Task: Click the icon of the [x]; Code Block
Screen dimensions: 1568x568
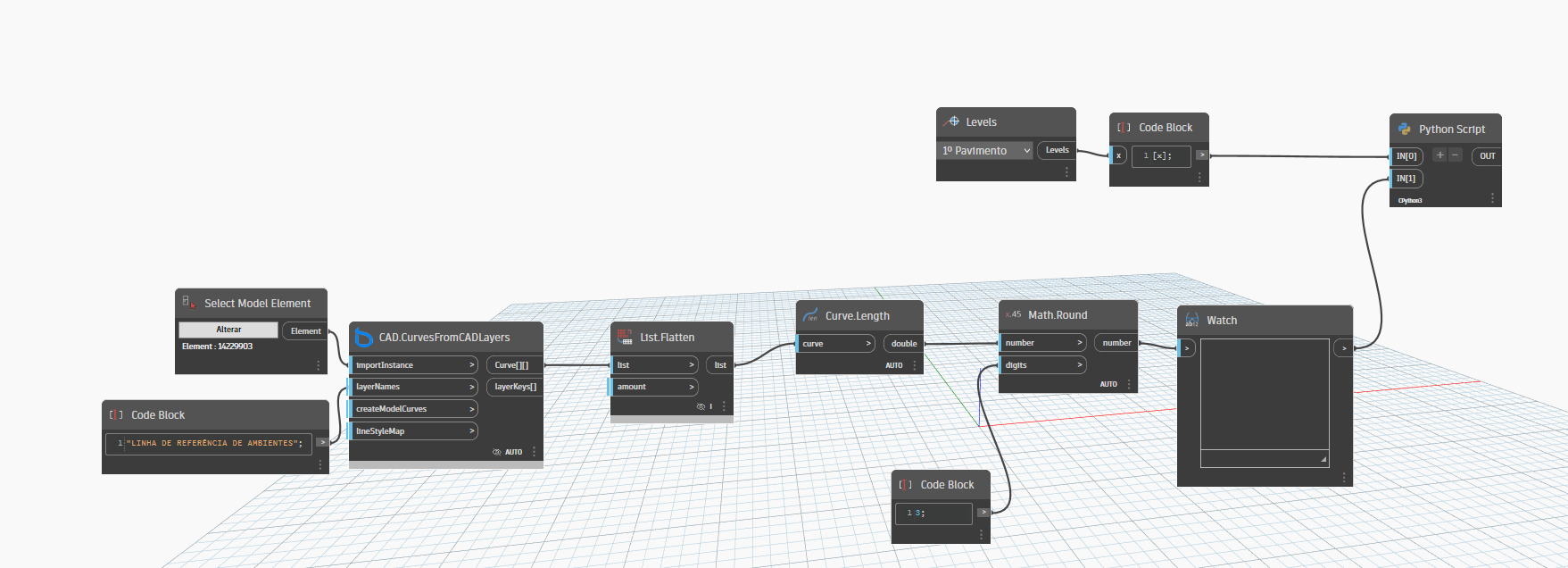Action: (x=1124, y=127)
